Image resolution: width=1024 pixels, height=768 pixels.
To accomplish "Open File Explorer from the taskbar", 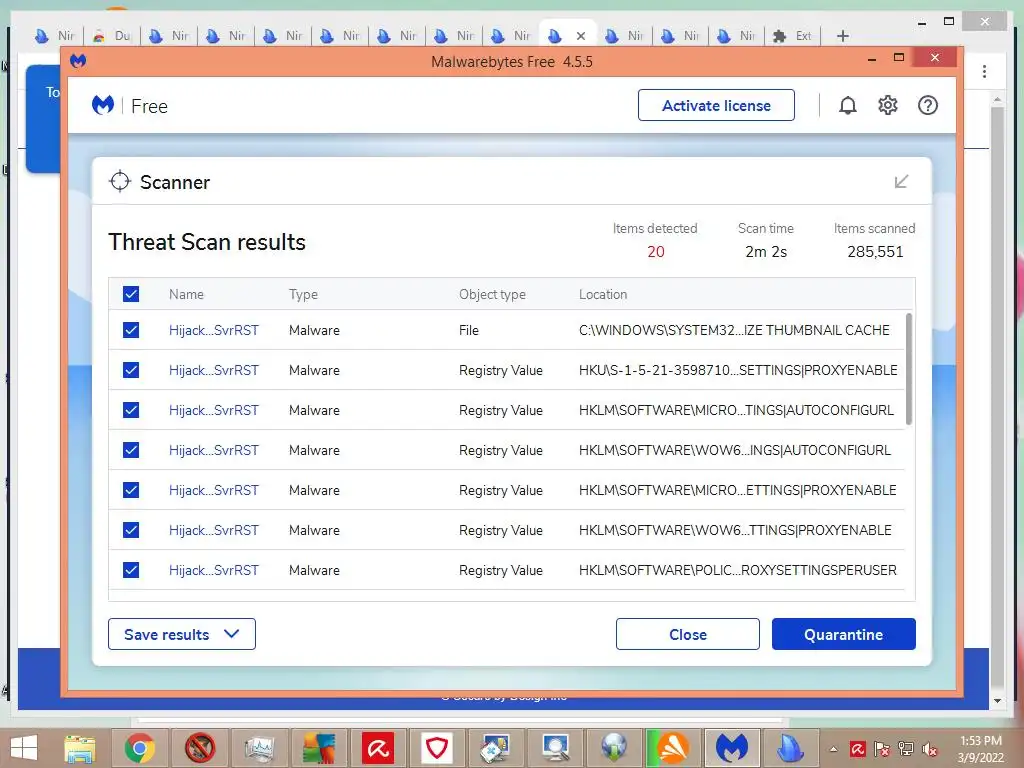I will pos(80,748).
